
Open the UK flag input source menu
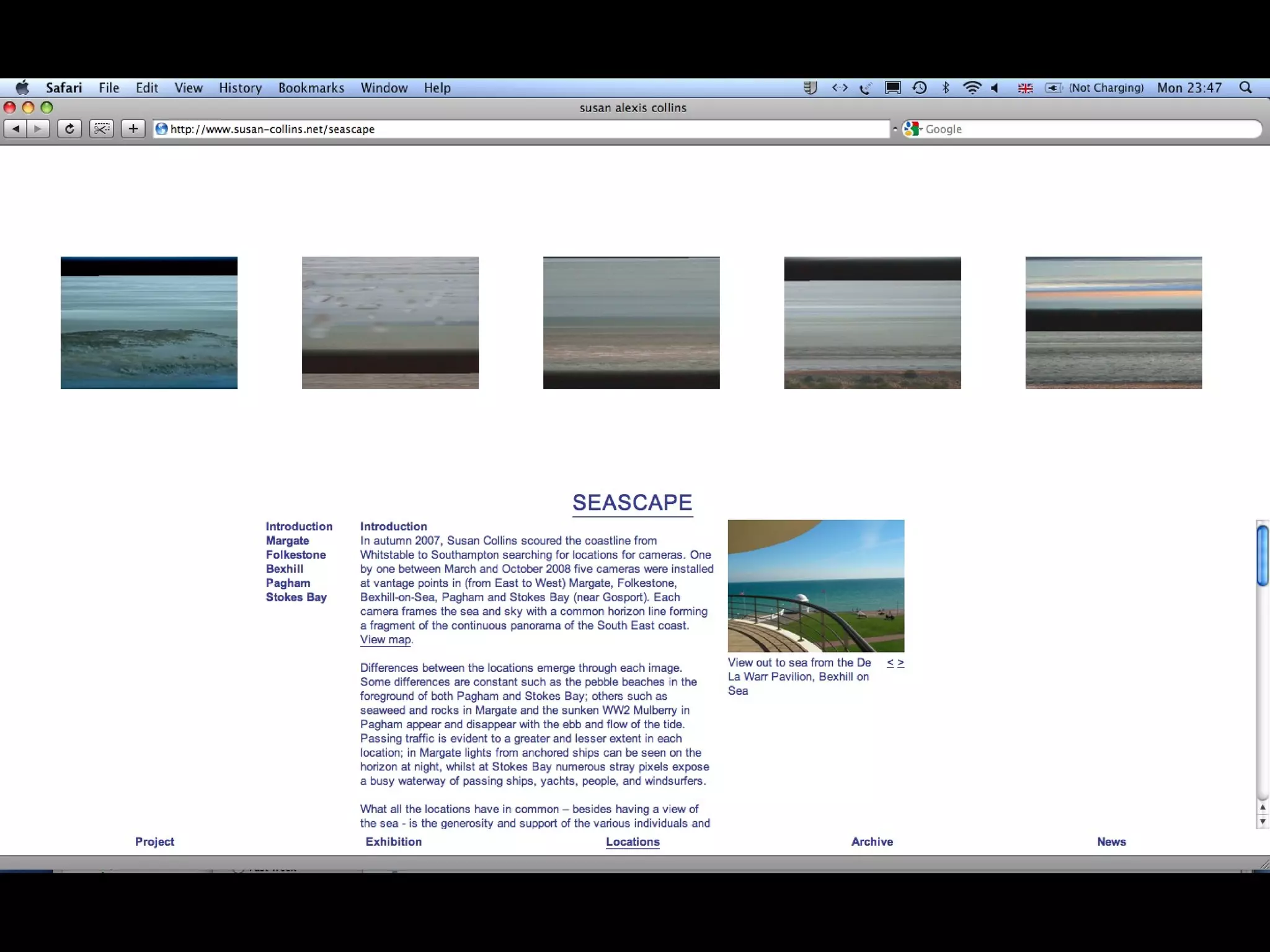pyautogui.click(x=1025, y=88)
